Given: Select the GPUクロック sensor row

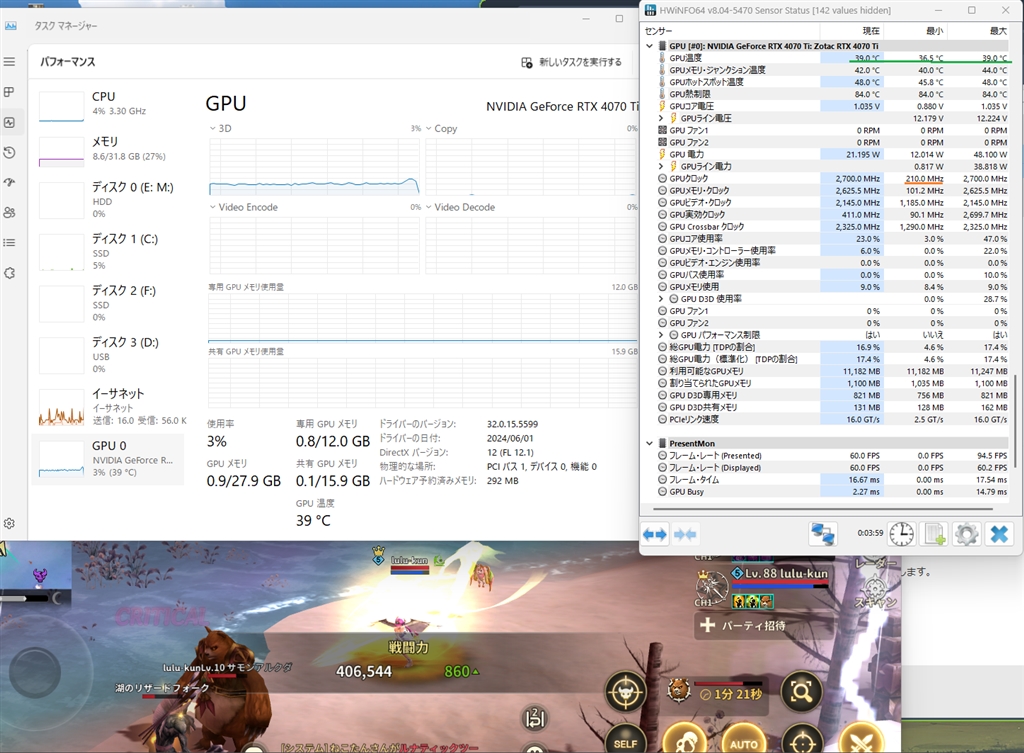Looking at the screenshot, I should [x=826, y=178].
